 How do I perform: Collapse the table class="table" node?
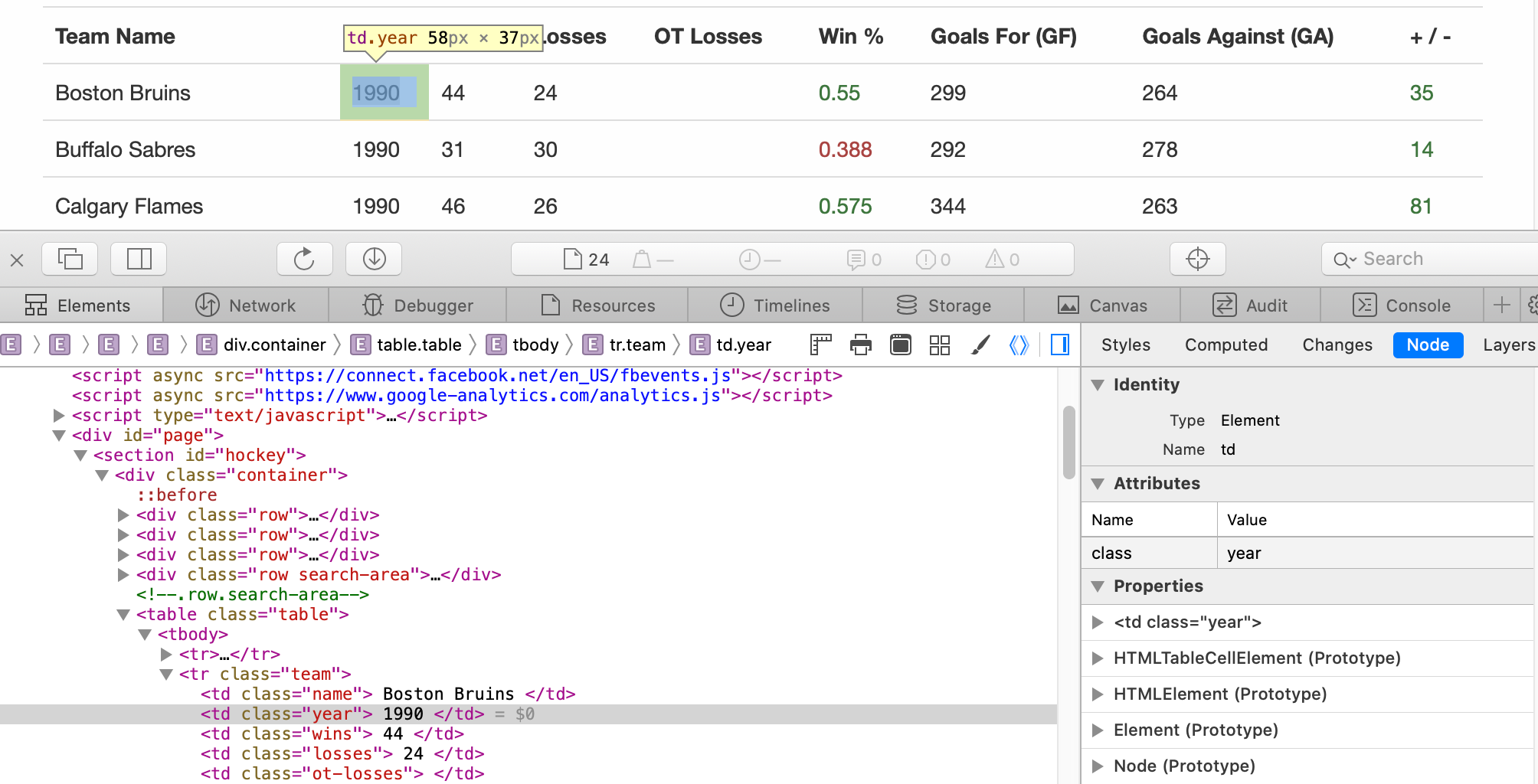pos(123,615)
